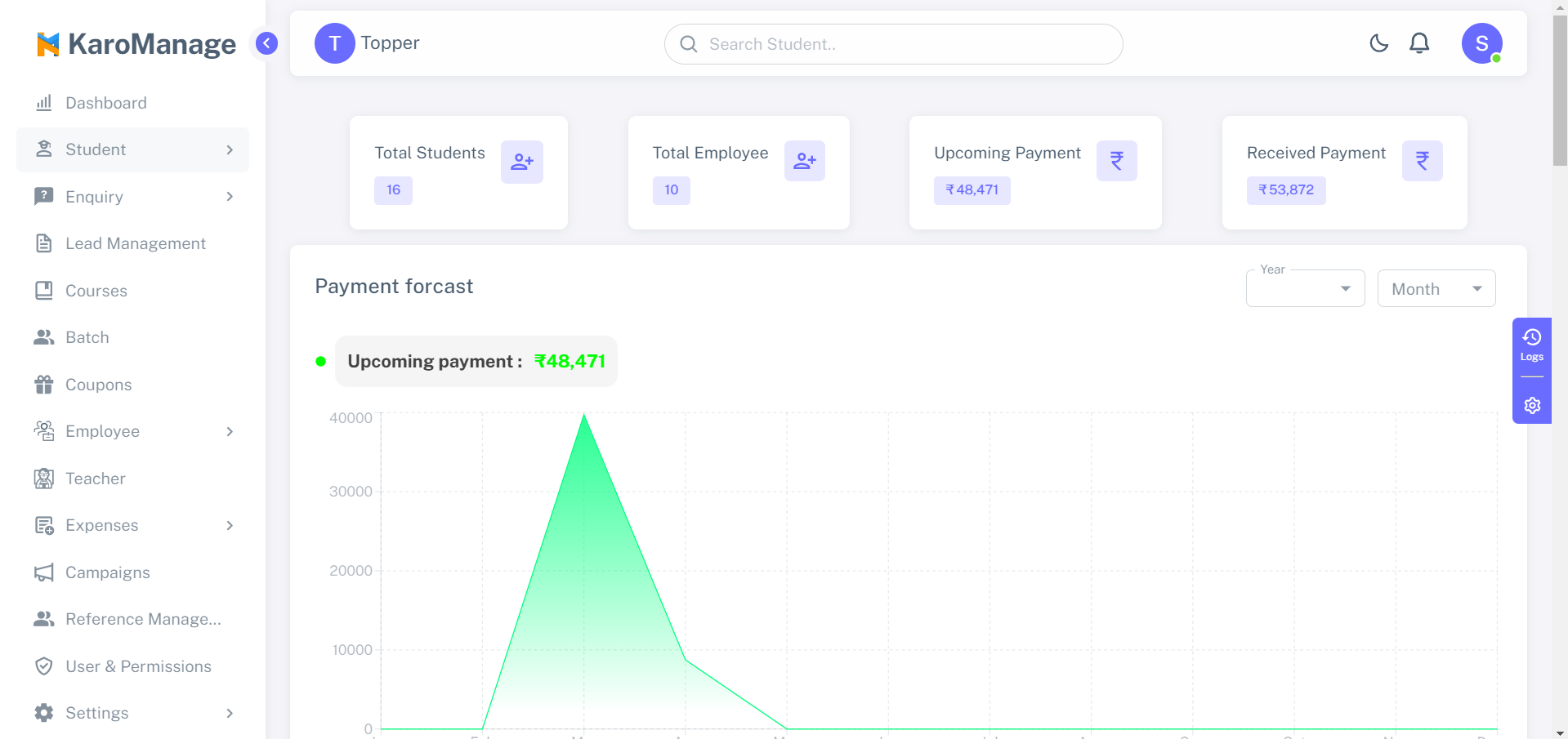The height and width of the screenshot is (739, 1568).
Task: Click the Upcoming Payment rupee icon
Action: tap(1117, 161)
